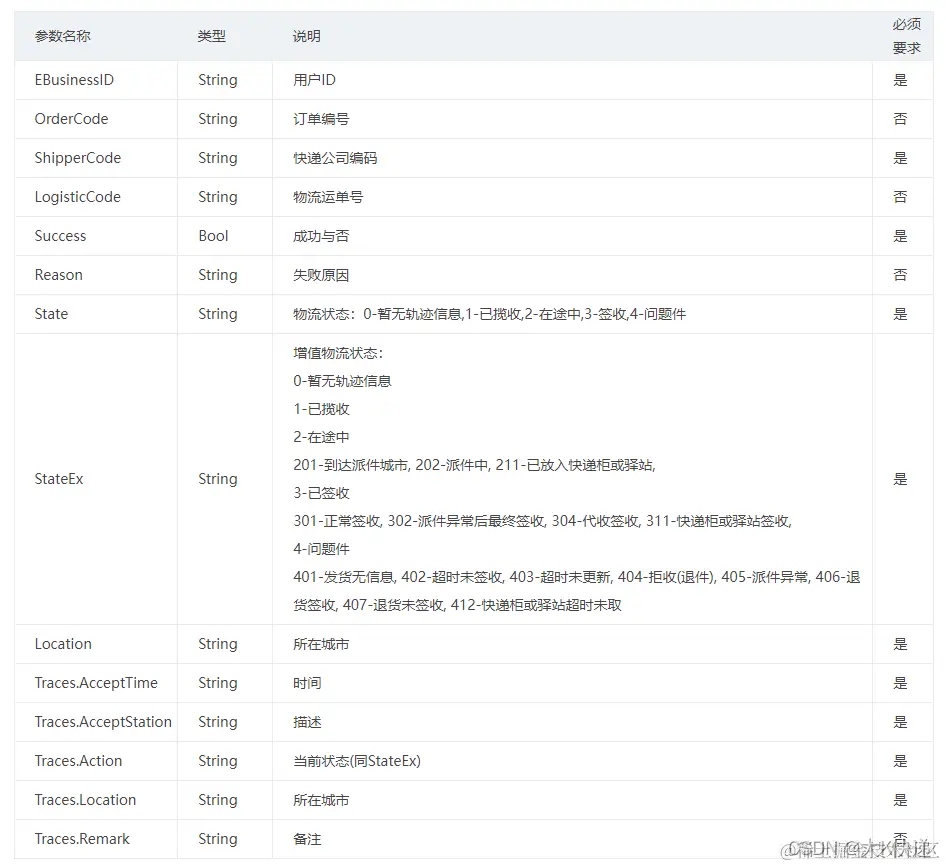Screen dimensions: 946x867
Task: Select the Traces.AcceptTime parameter name
Action: (x=96, y=683)
